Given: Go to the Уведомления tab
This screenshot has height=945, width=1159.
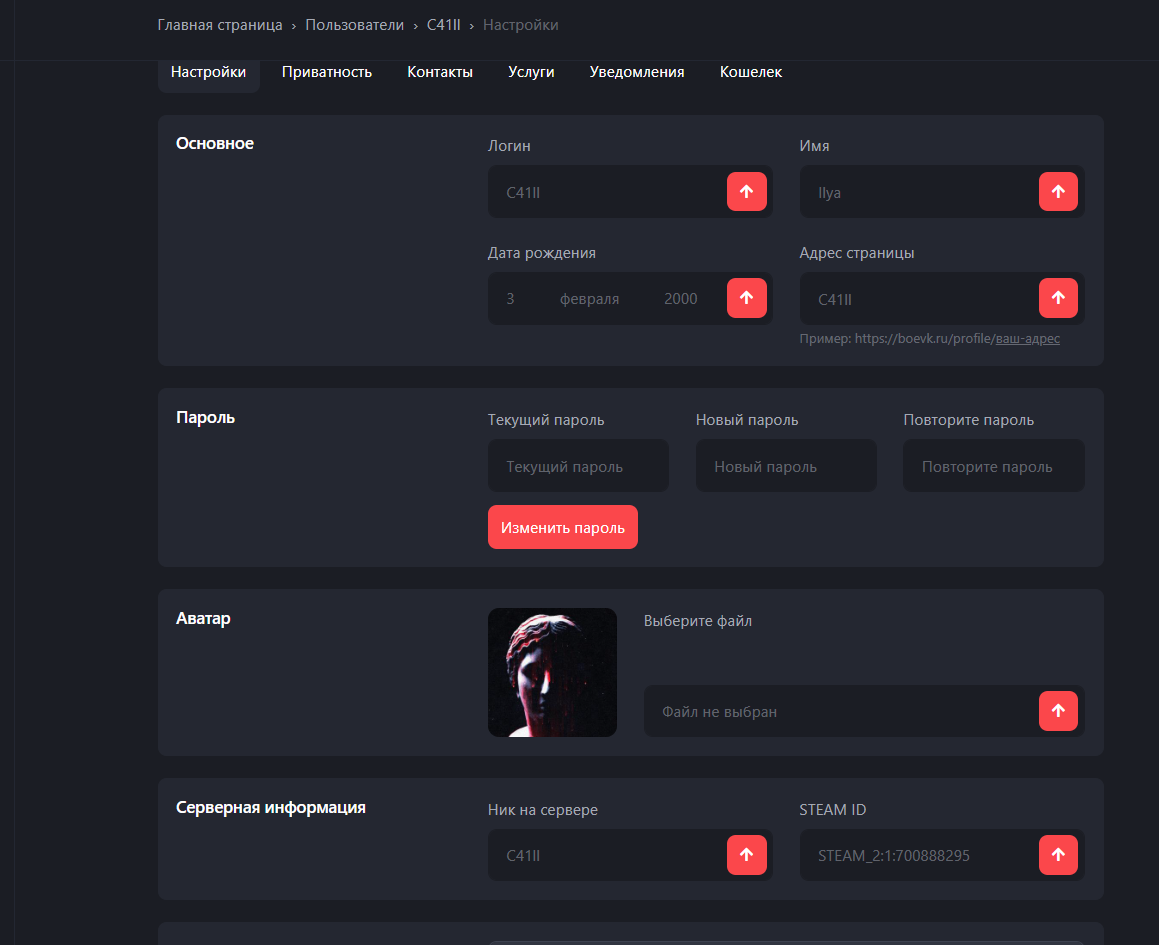Looking at the screenshot, I should coord(637,72).
